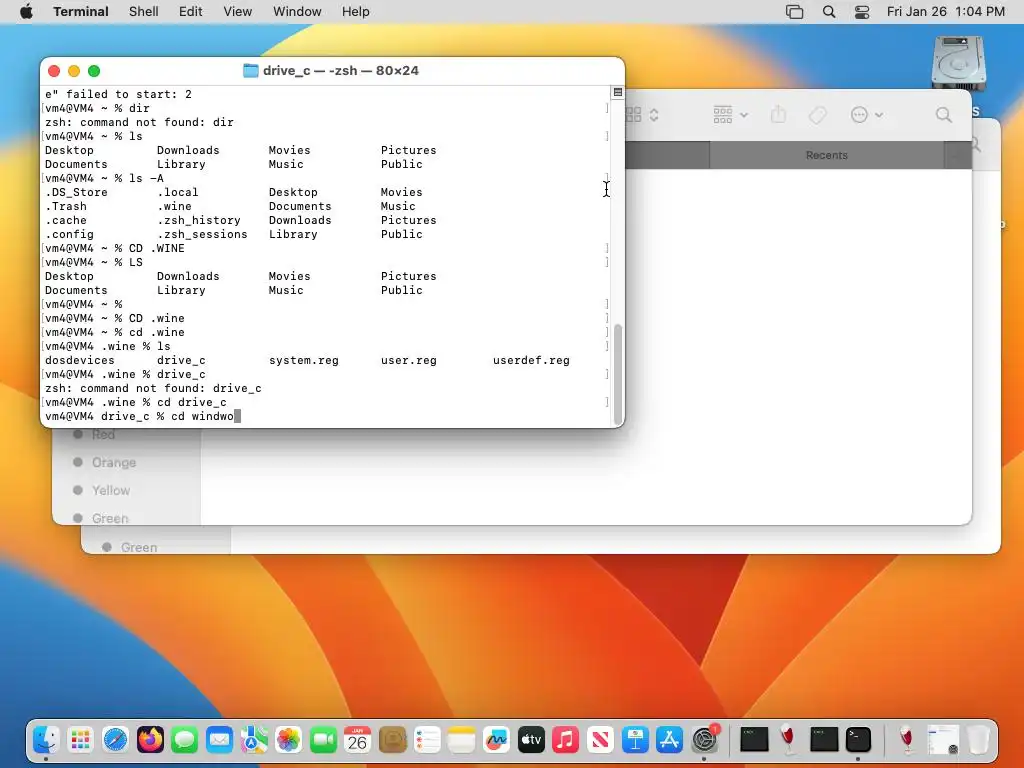
Task: Open FaceTime from the Dock
Action: pyautogui.click(x=323, y=740)
